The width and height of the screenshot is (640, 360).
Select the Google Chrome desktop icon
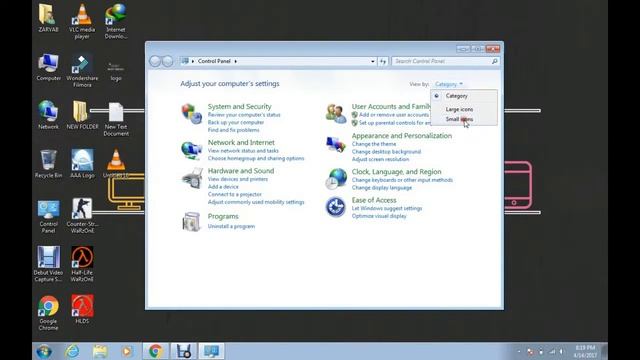coord(48,313)
